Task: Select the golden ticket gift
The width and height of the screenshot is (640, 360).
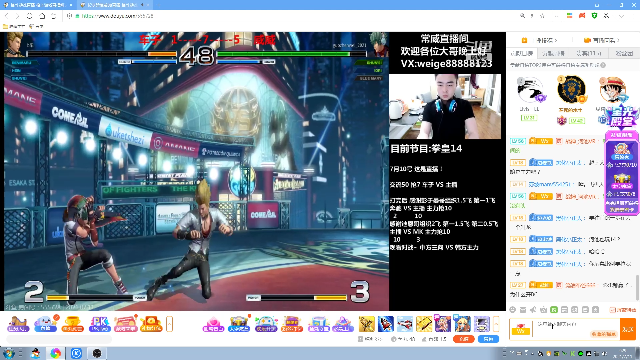Action: click(424, 324)
